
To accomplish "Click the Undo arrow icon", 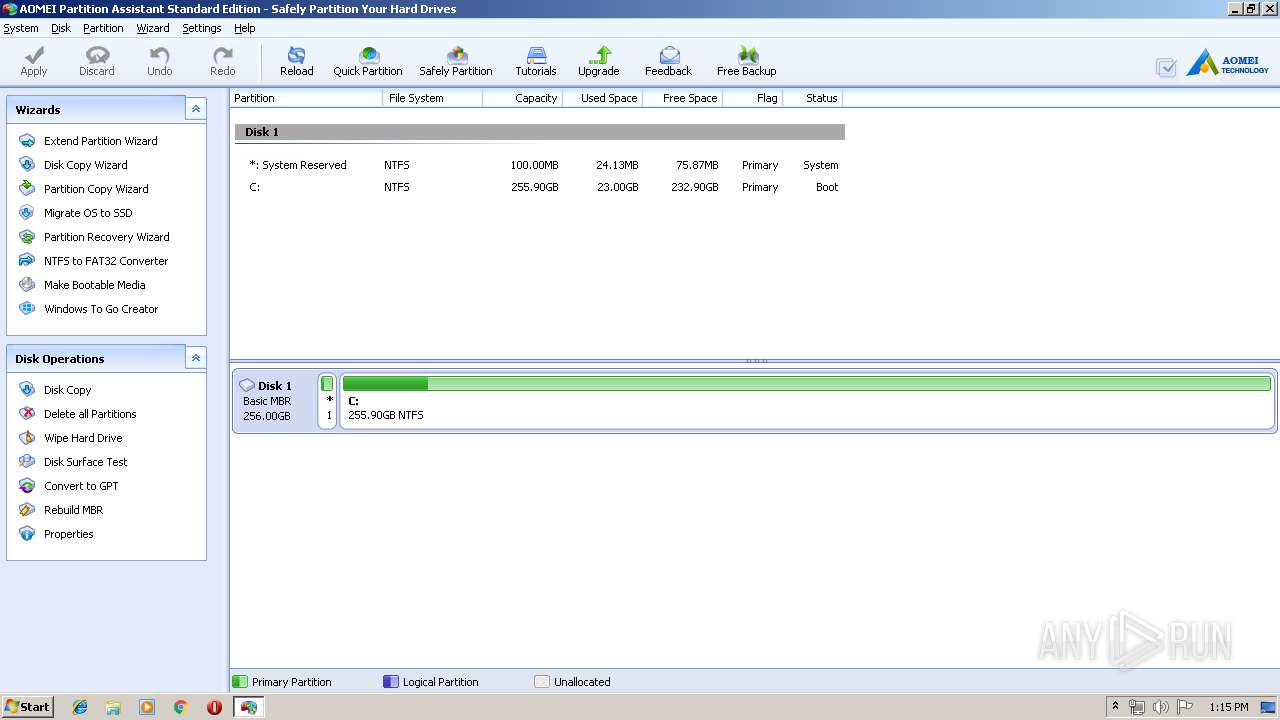I will 160,61.
